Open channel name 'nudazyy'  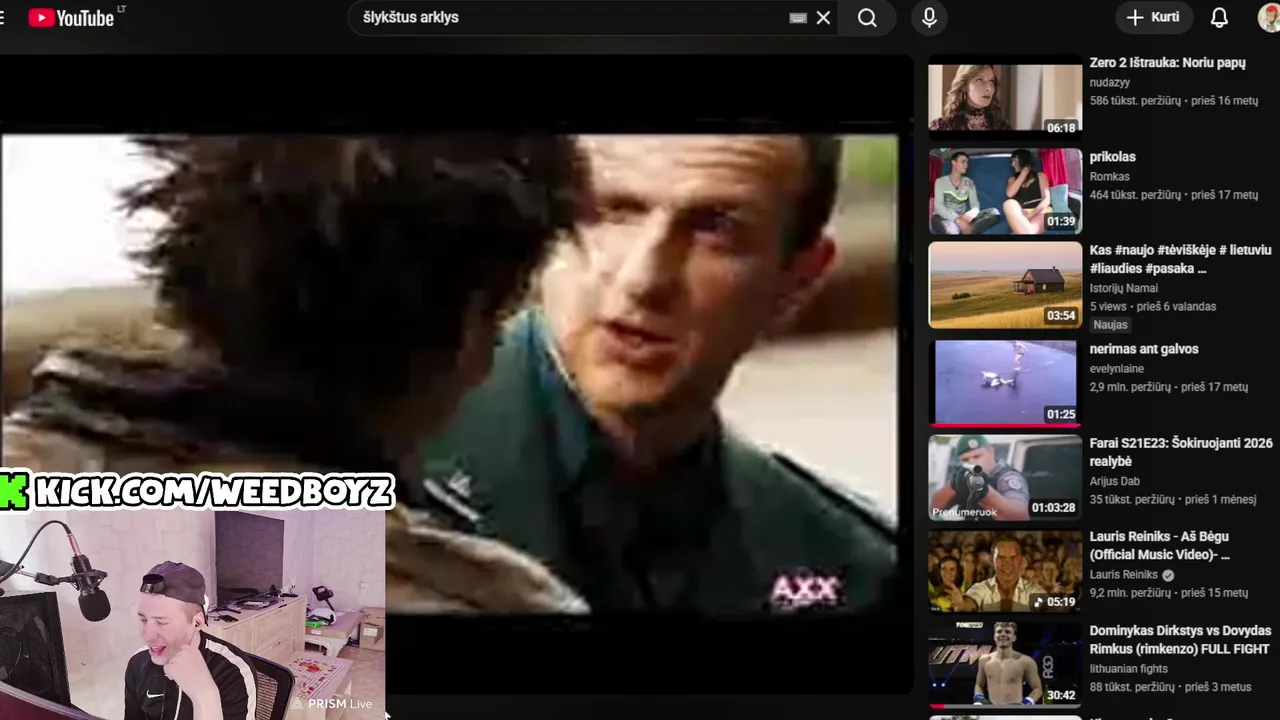click(1109, 83)
